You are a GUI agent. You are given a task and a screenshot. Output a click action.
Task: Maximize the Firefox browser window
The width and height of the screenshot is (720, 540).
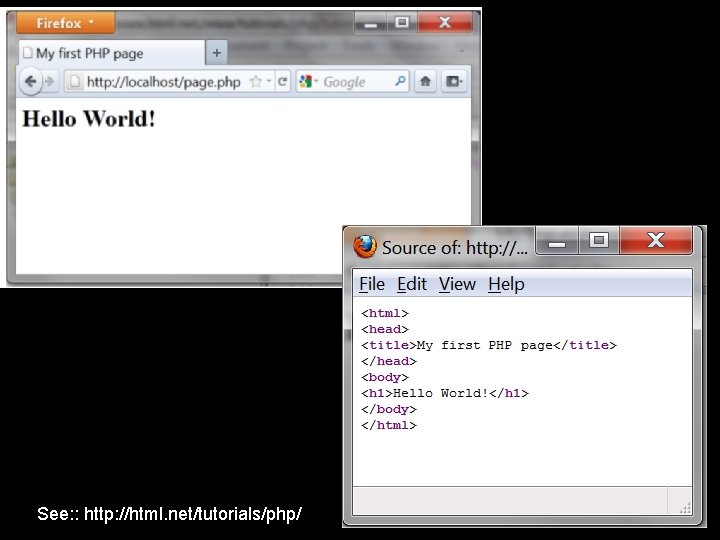coord(402,22)
